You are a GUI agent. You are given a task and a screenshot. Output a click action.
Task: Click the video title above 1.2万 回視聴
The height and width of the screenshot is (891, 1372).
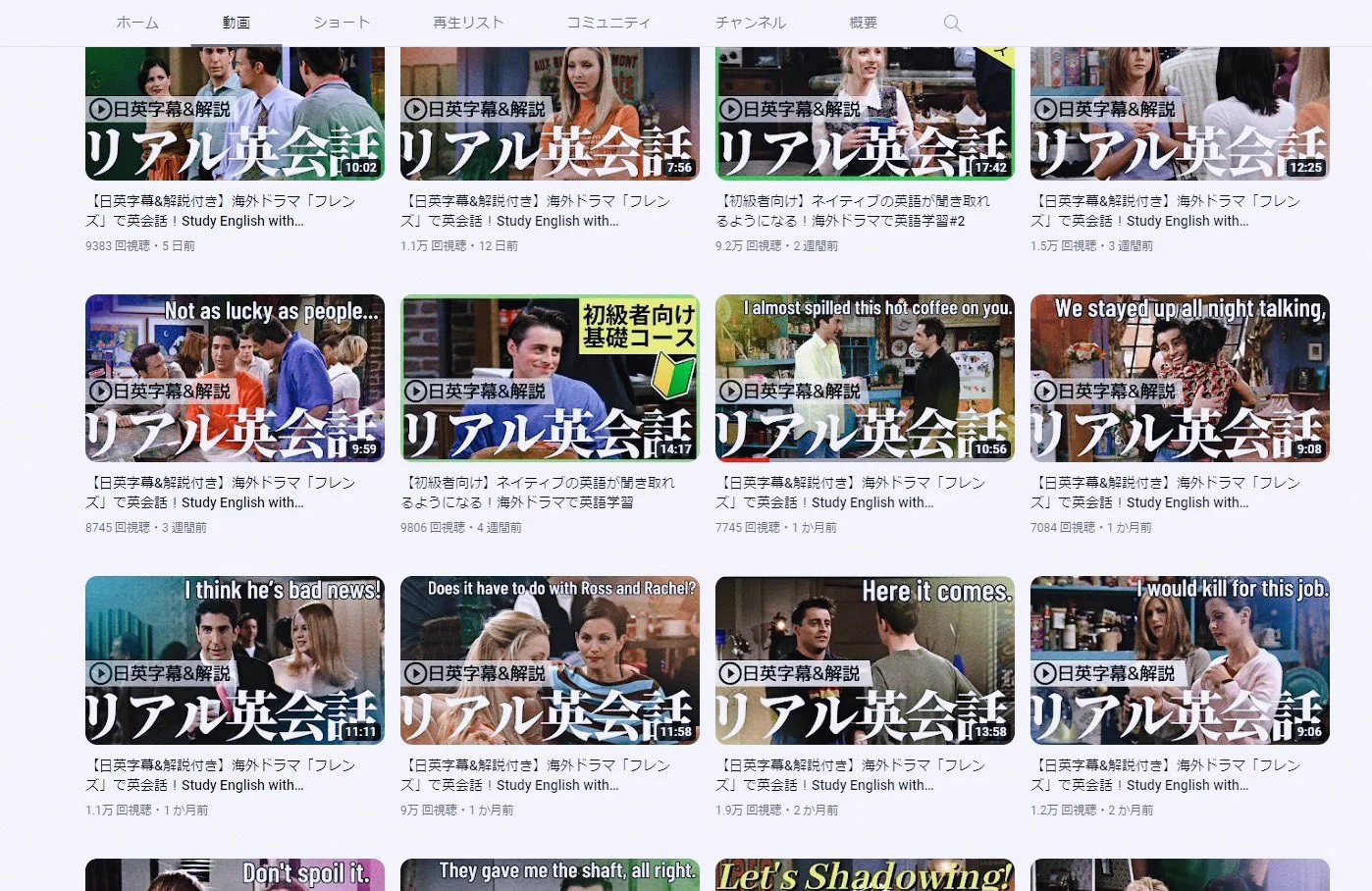1166,775
